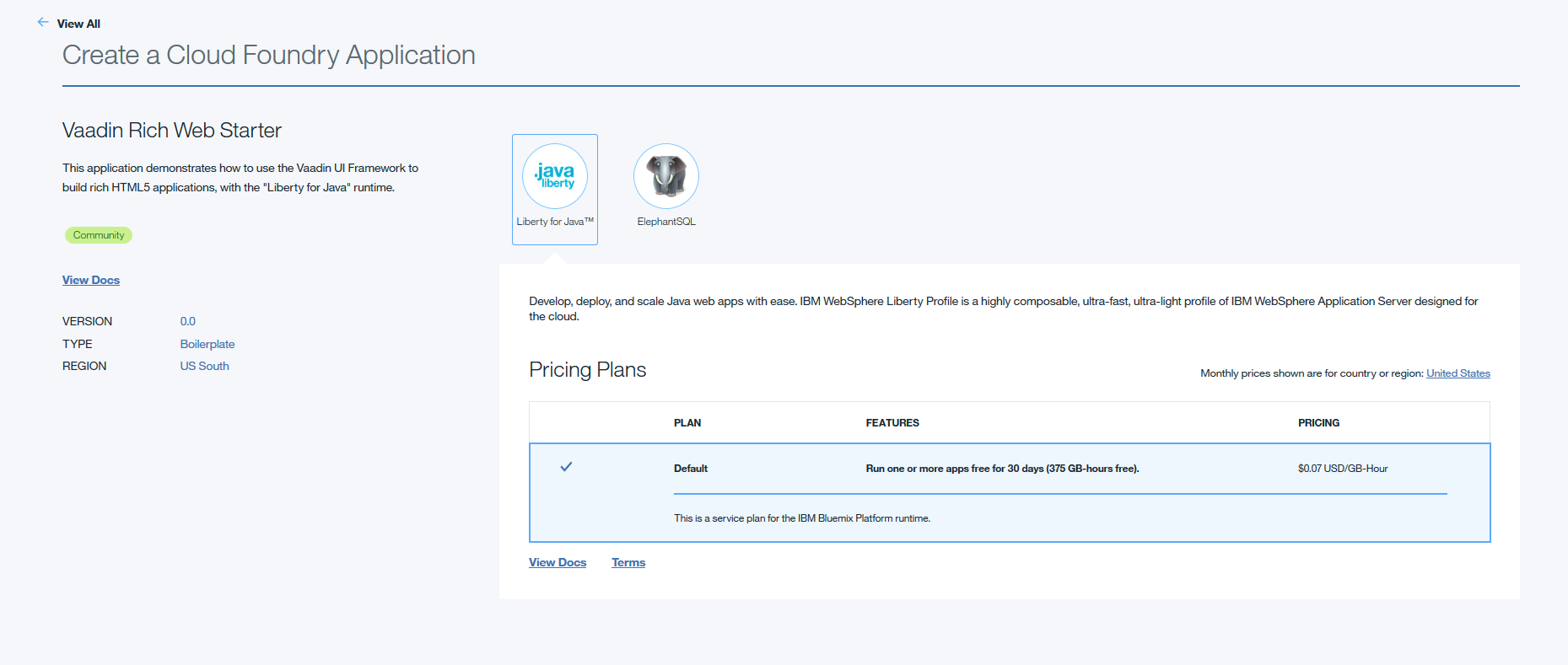Screen dimensions: 1568x665
Task: Click the Boilerplate type value
Action: click(x=207, y=344)
